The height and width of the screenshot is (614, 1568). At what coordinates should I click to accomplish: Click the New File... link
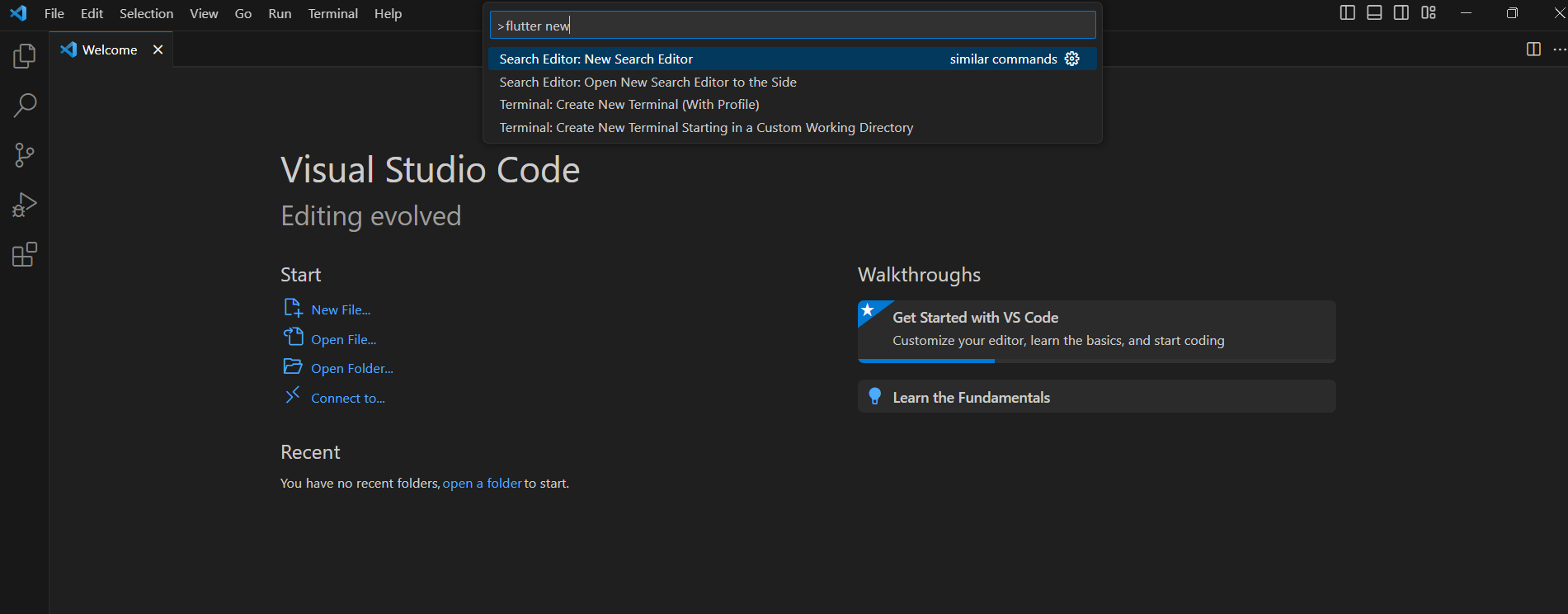341,309
